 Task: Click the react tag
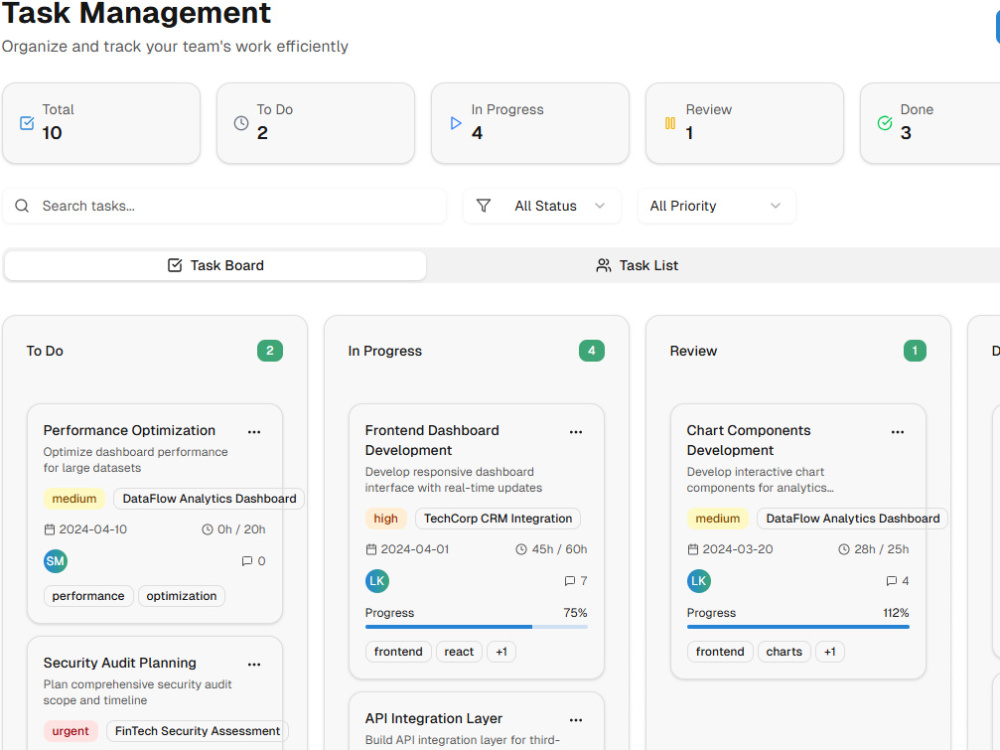459,652
